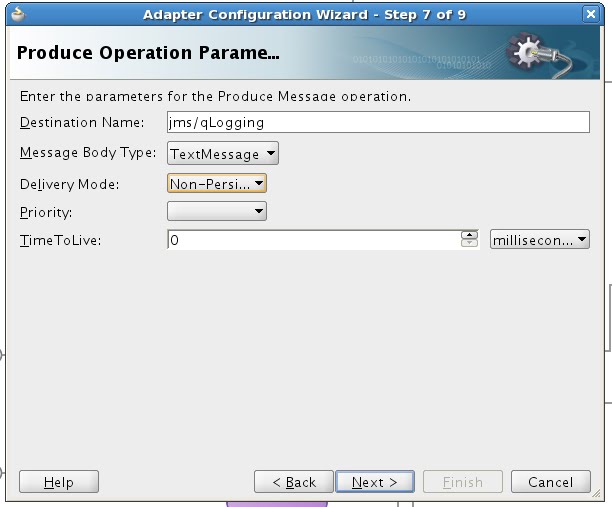
Task: Click the Priority label
Action: 46,212
